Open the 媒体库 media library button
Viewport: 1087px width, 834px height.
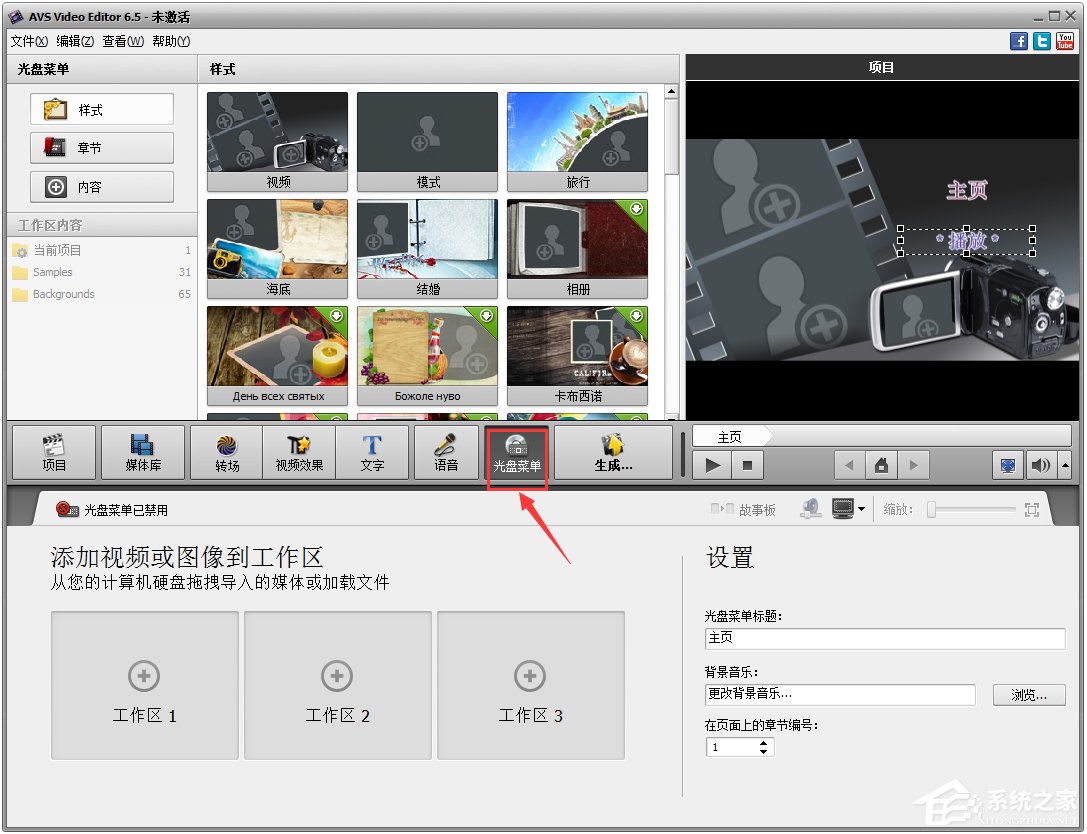[143, 452]
